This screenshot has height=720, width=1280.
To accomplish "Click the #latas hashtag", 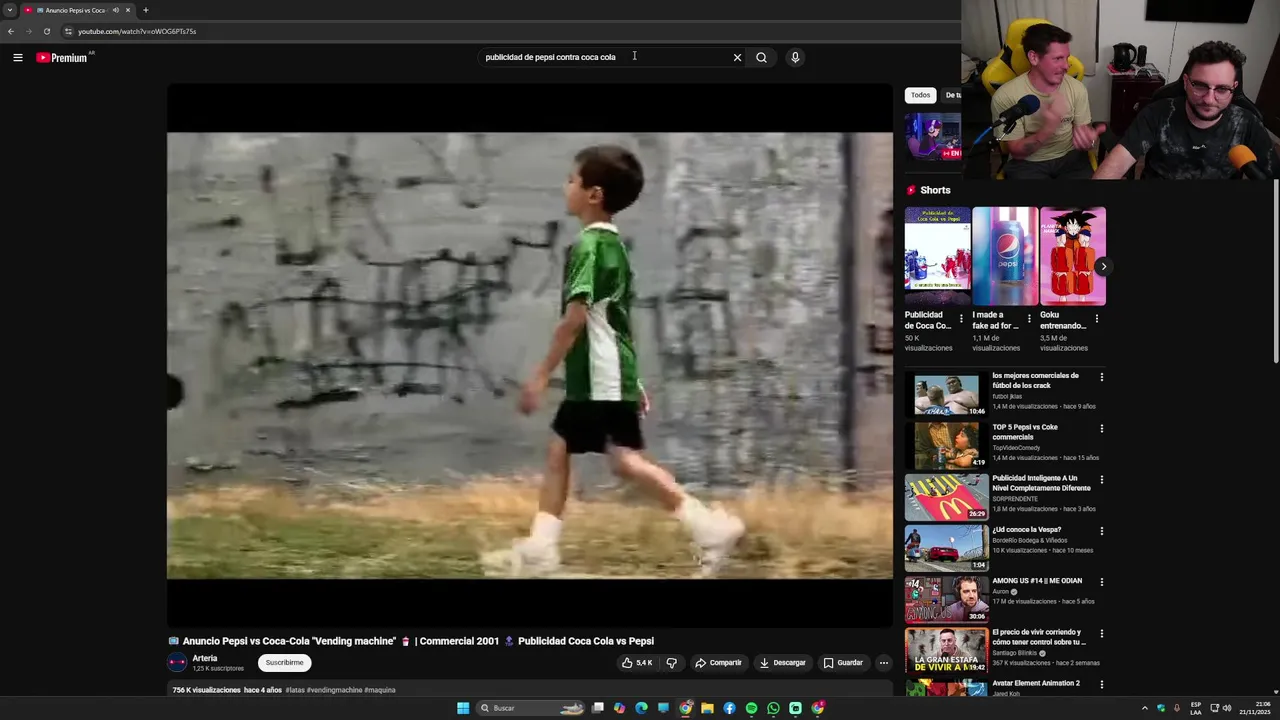I will pyautogui.click(x=295, y=690).
